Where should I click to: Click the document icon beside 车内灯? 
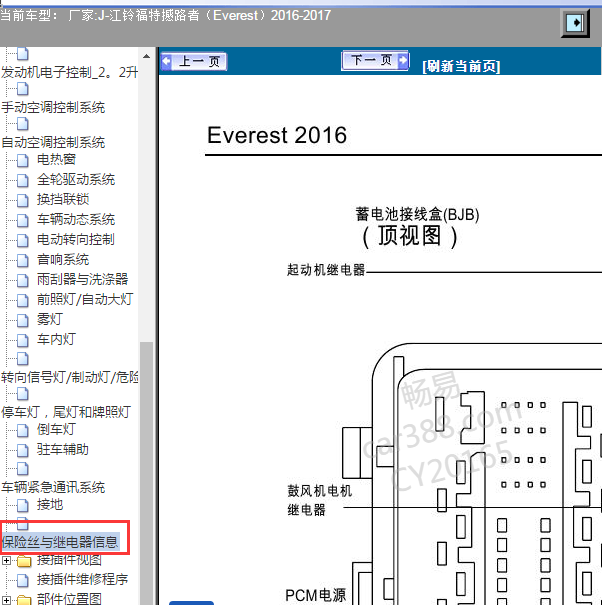(23, 340)
